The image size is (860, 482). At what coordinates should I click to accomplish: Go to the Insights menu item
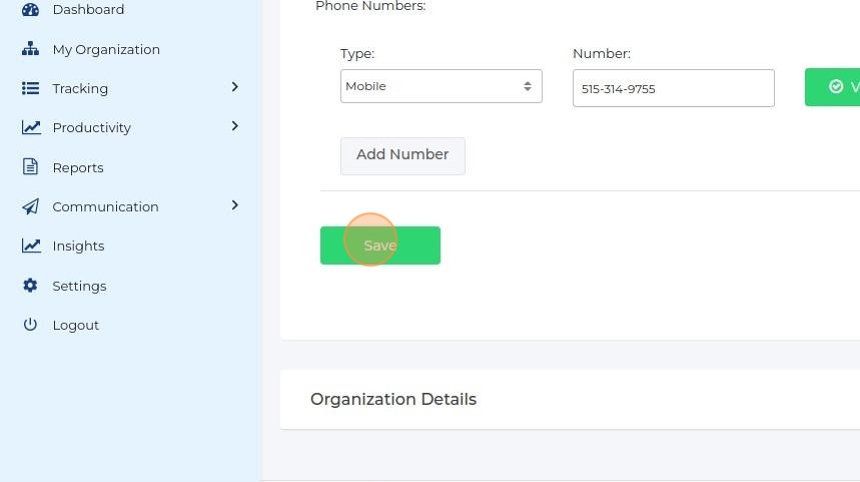pos(78,246)
